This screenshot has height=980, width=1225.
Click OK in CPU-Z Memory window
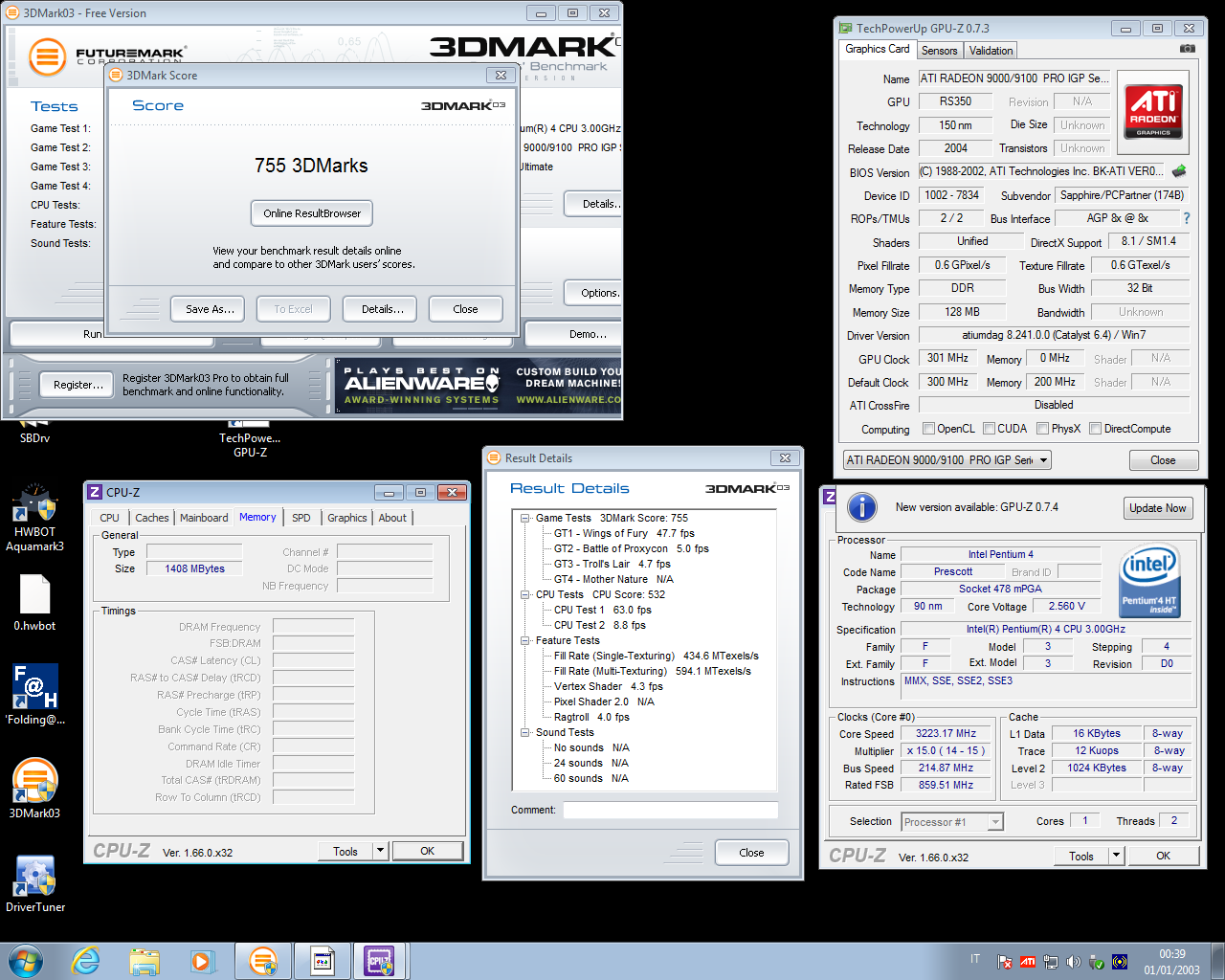pos(427,851)
